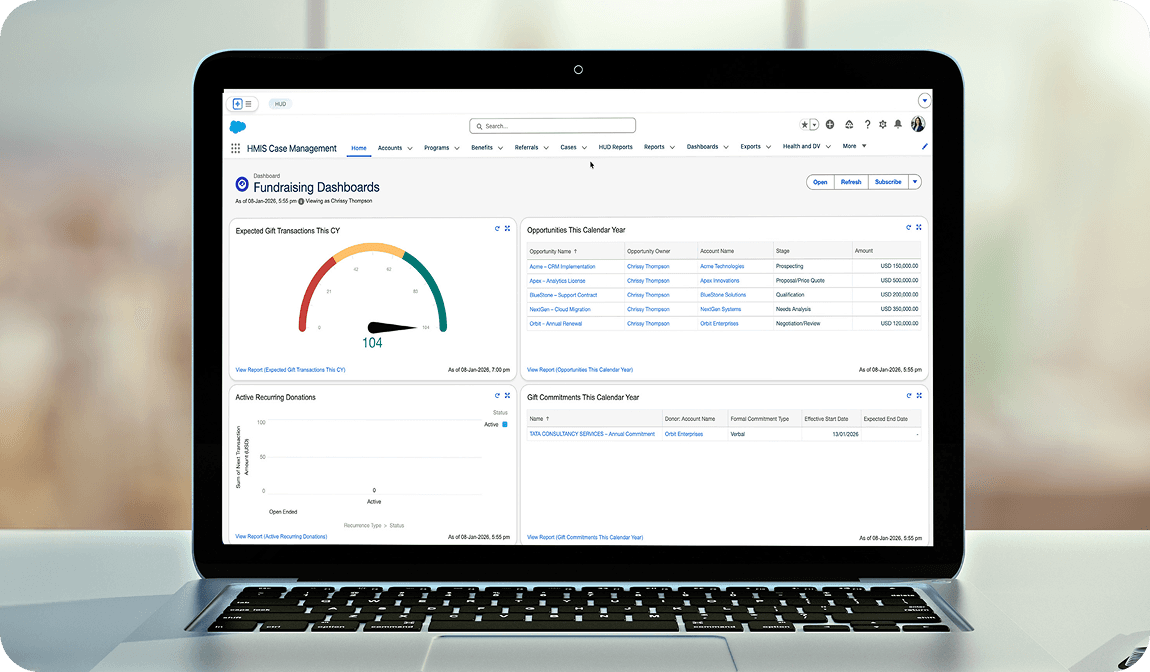1150x672 pixels.
Task: Click the round dropdown arrow at top right
Action: (924, 101)
